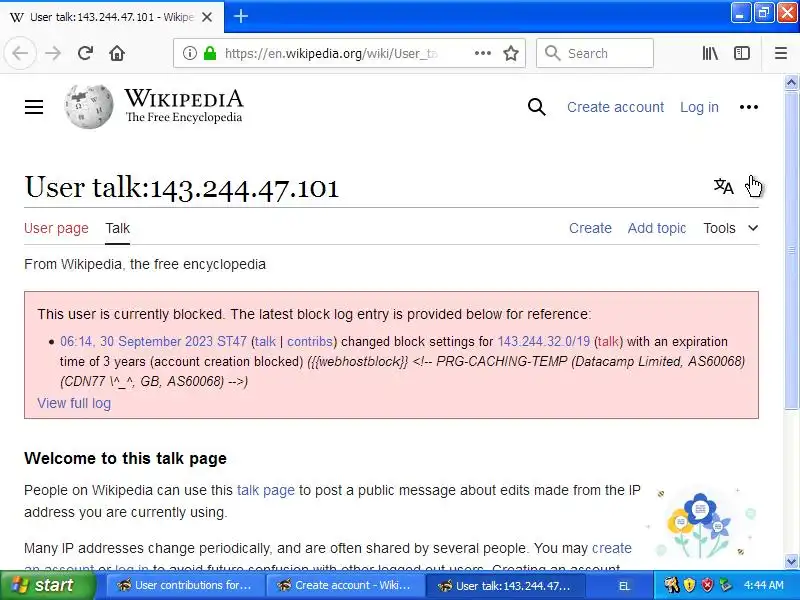
Task: Click the yellow shield tray icon
Action: [x=689, y=585]
